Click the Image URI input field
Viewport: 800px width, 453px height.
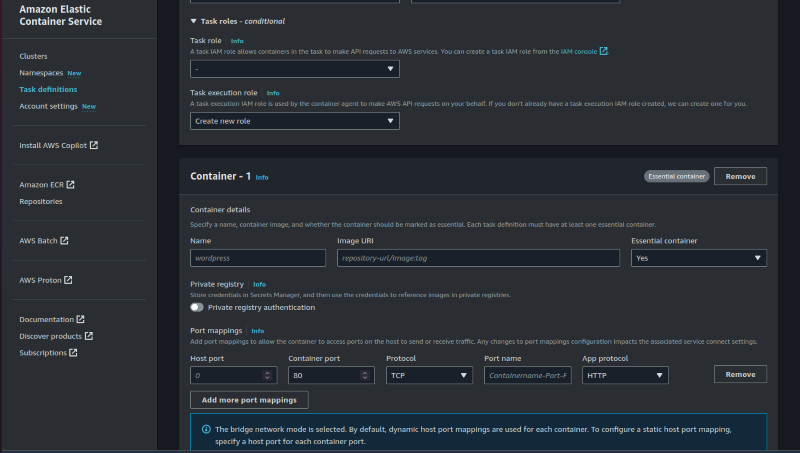pos(478,258)
